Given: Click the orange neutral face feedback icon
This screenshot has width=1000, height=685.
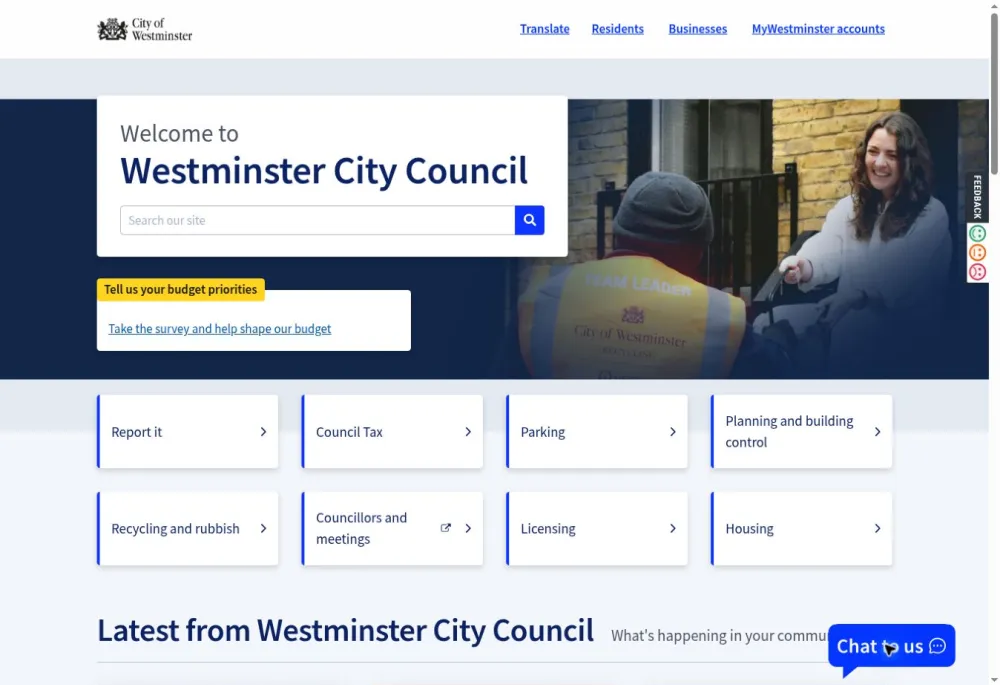Looking at the screenshot, I should click(977, 253).
